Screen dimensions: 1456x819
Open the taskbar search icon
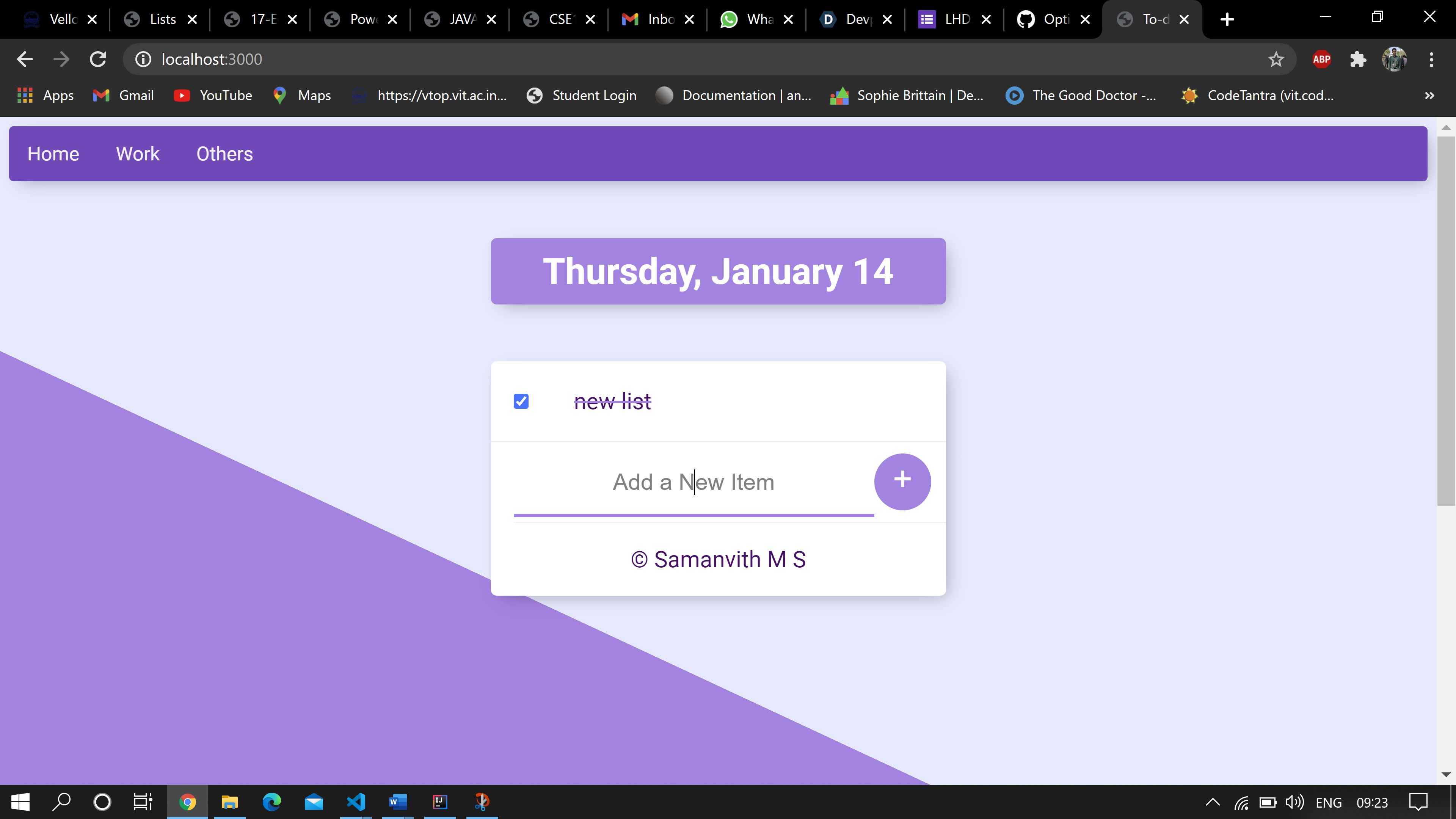(61, 802)
